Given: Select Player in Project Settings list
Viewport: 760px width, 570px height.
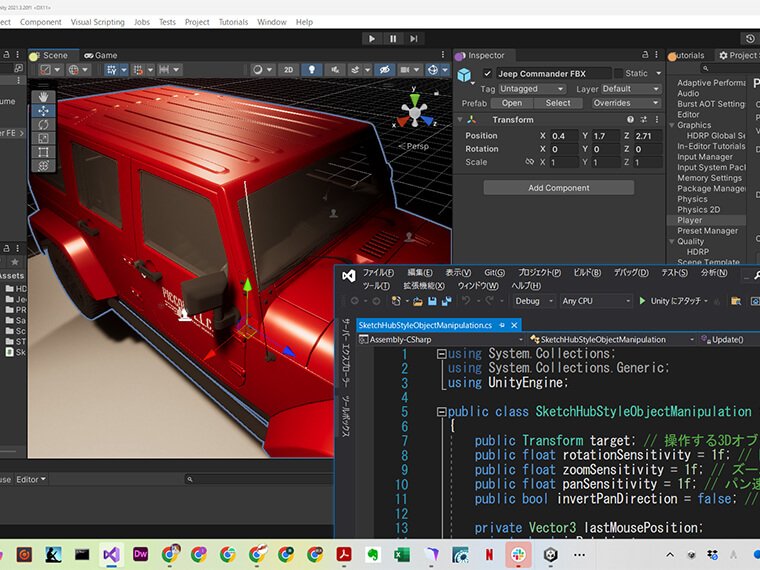Looking at the screenshot, I should [x=689, y=220].
